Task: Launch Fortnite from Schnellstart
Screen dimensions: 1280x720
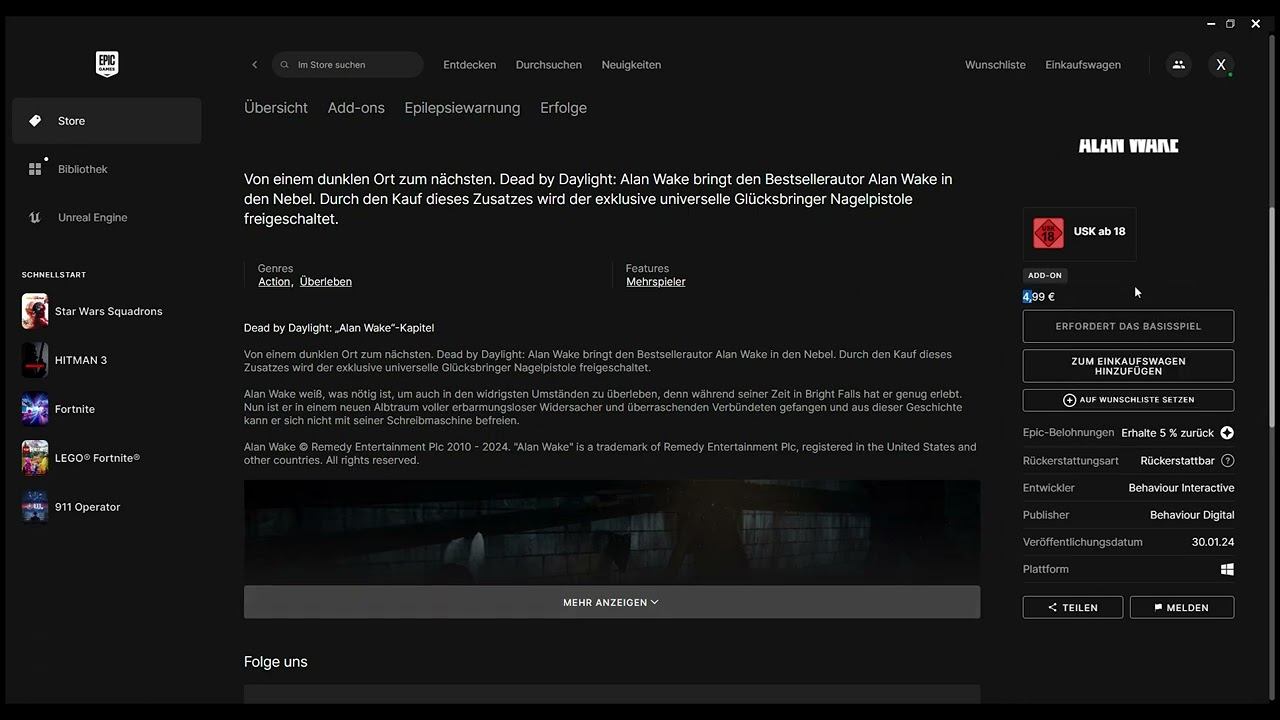Action: pyautogui.click(x=107, y=409)
